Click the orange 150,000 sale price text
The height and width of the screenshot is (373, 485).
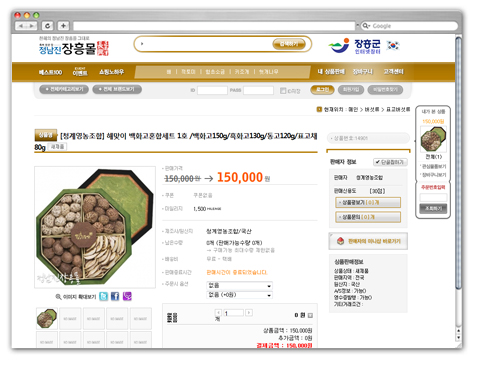point(240,177)
